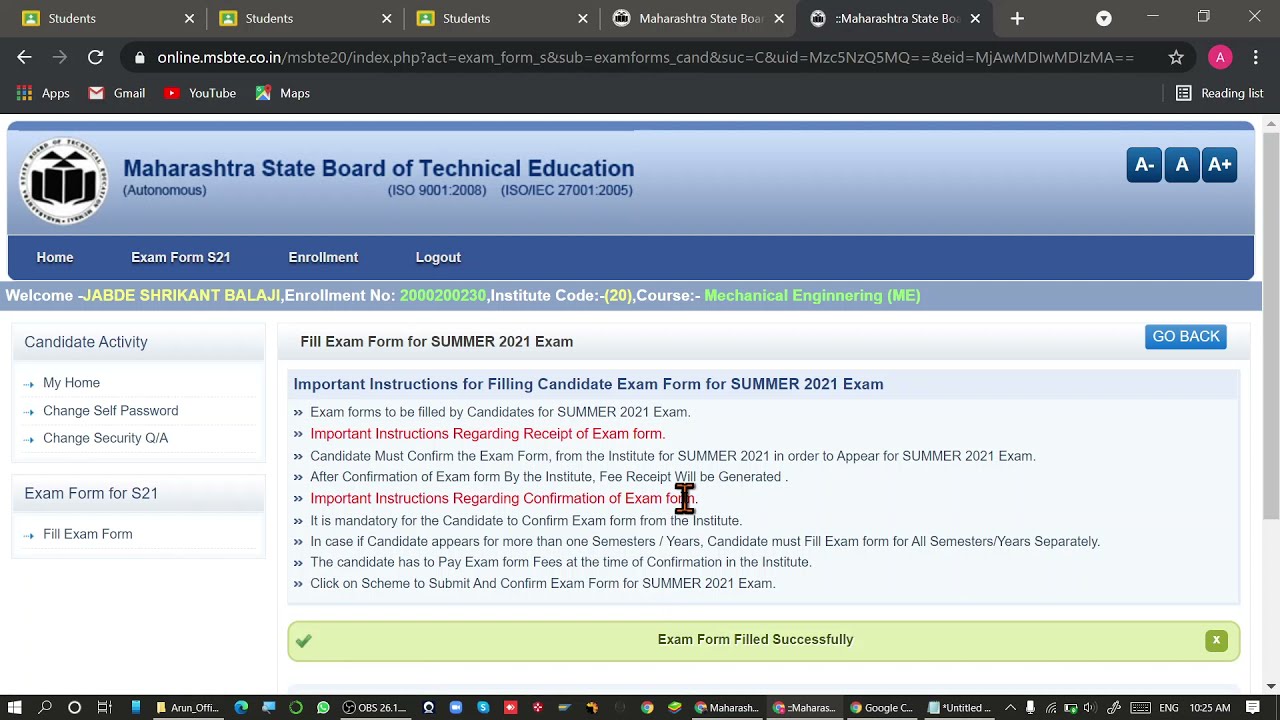Open Change Self Password link
The width and height of the screenshot is (1280, 720).
click(110, 411)
